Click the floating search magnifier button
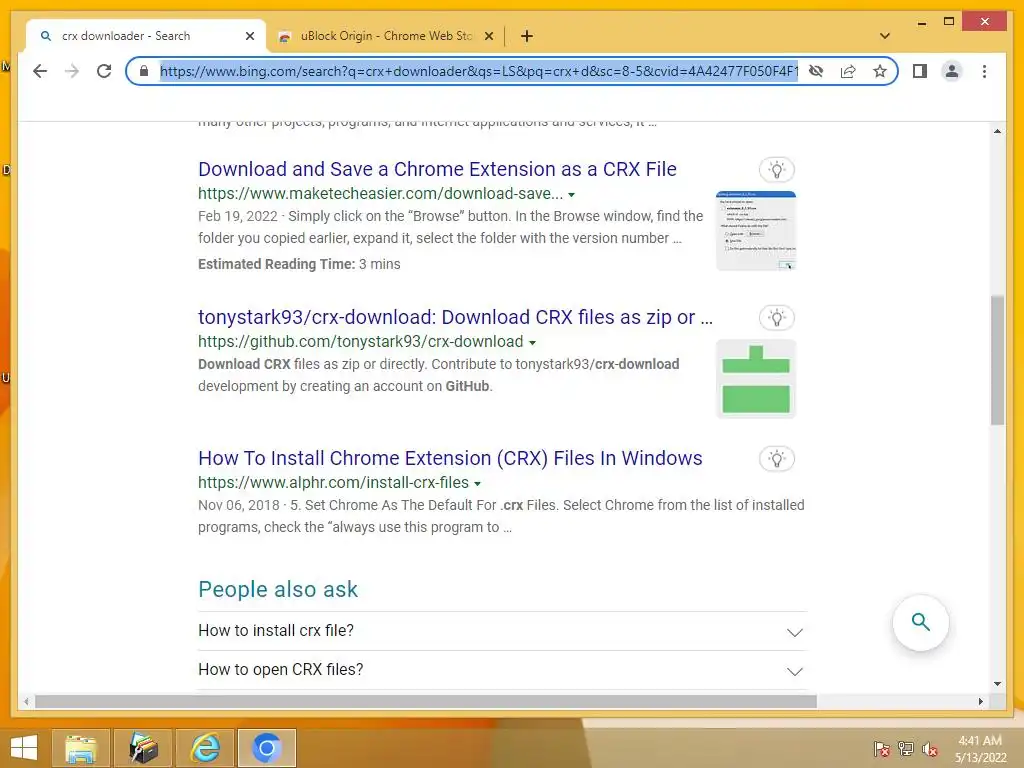 920,622
